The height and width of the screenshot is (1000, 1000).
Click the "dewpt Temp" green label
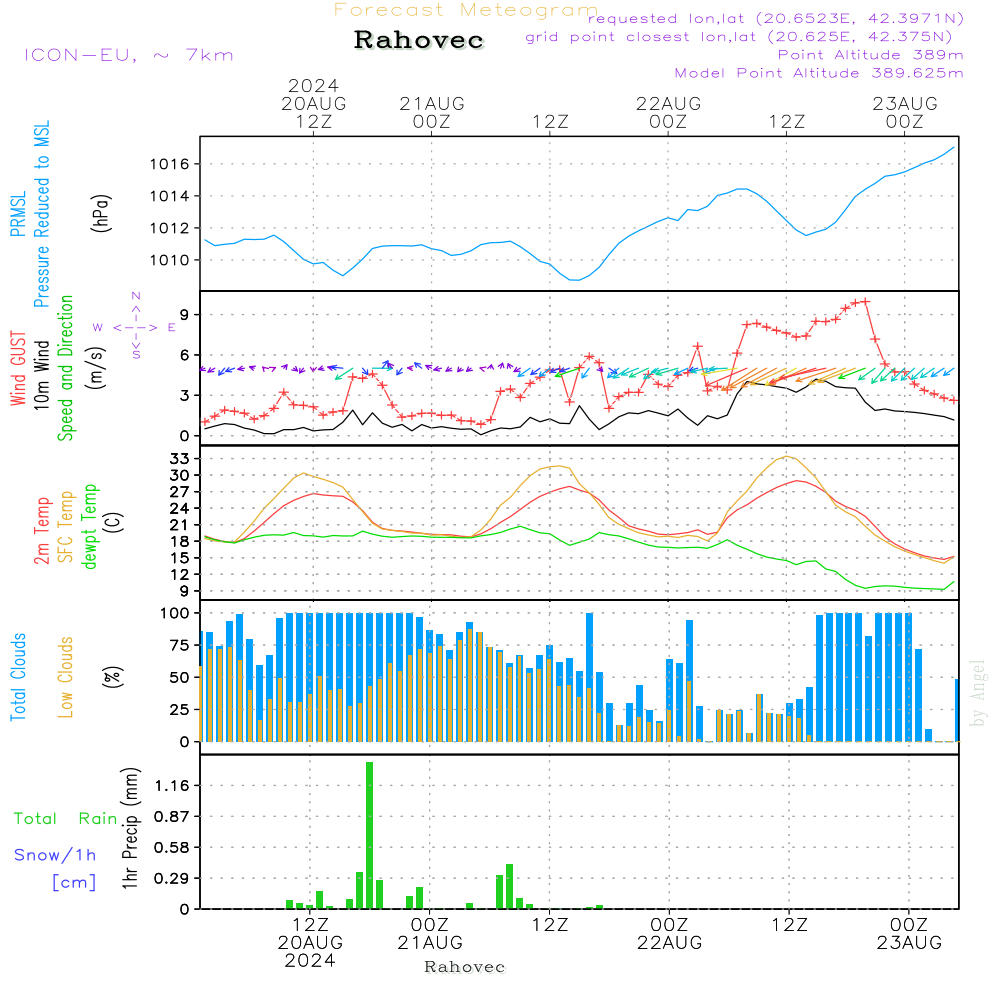coord(89,526)
